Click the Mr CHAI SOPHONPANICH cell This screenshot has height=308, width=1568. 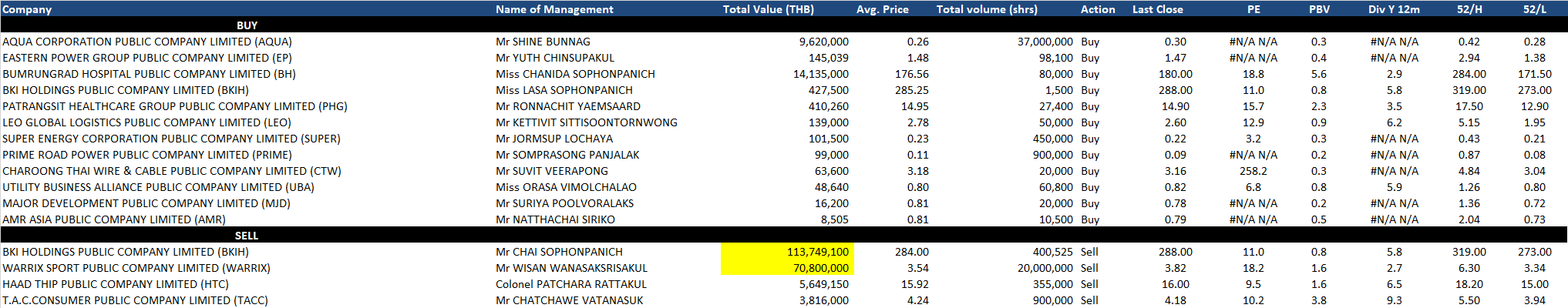coord(559,252)
